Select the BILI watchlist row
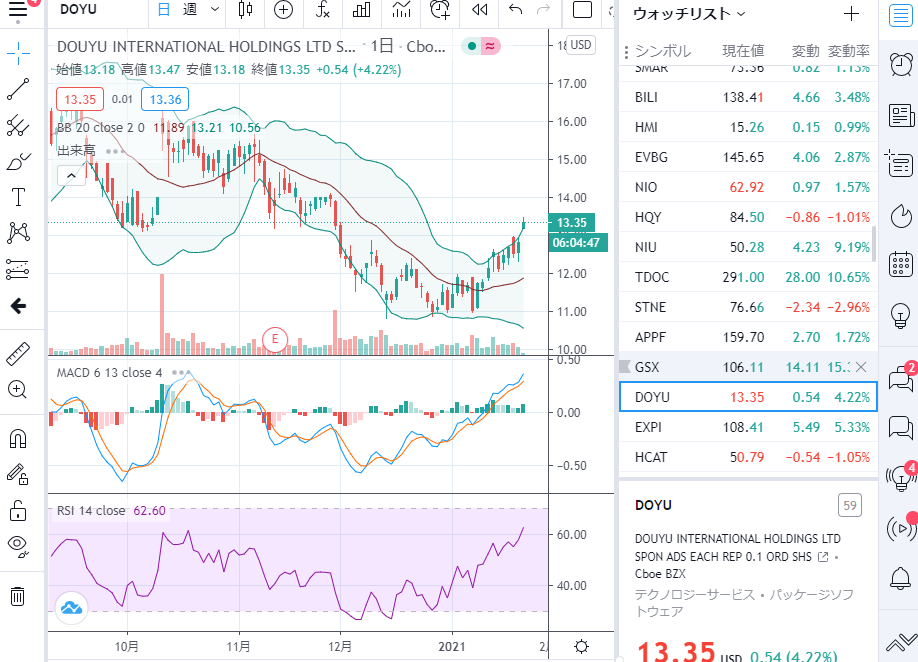This screenshot has height=662, width=918. coord(748,97)
